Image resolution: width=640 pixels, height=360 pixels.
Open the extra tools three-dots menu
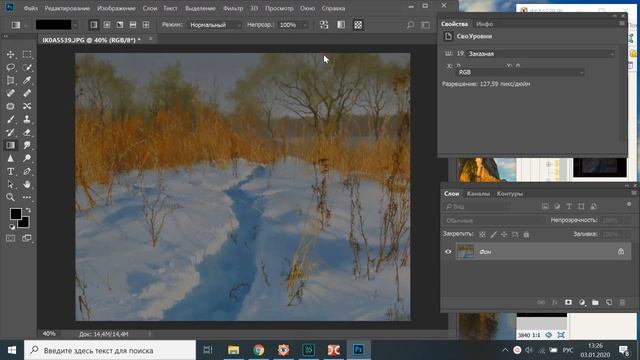coord(27,198)
